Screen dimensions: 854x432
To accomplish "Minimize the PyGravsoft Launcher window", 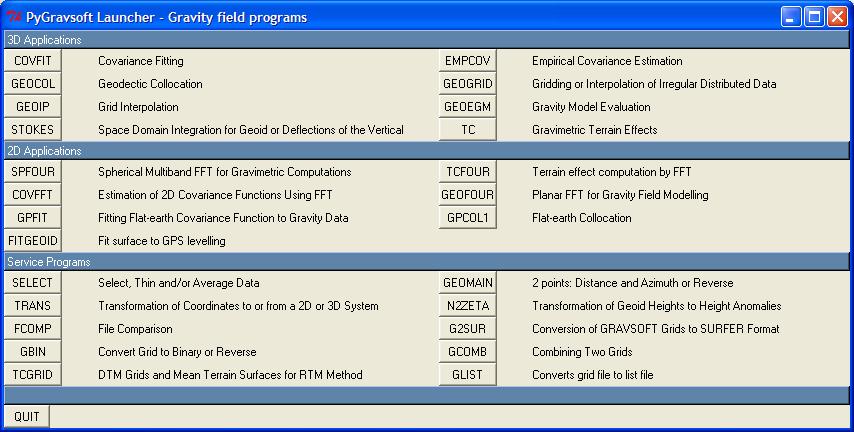I will (x=791, y=17).
